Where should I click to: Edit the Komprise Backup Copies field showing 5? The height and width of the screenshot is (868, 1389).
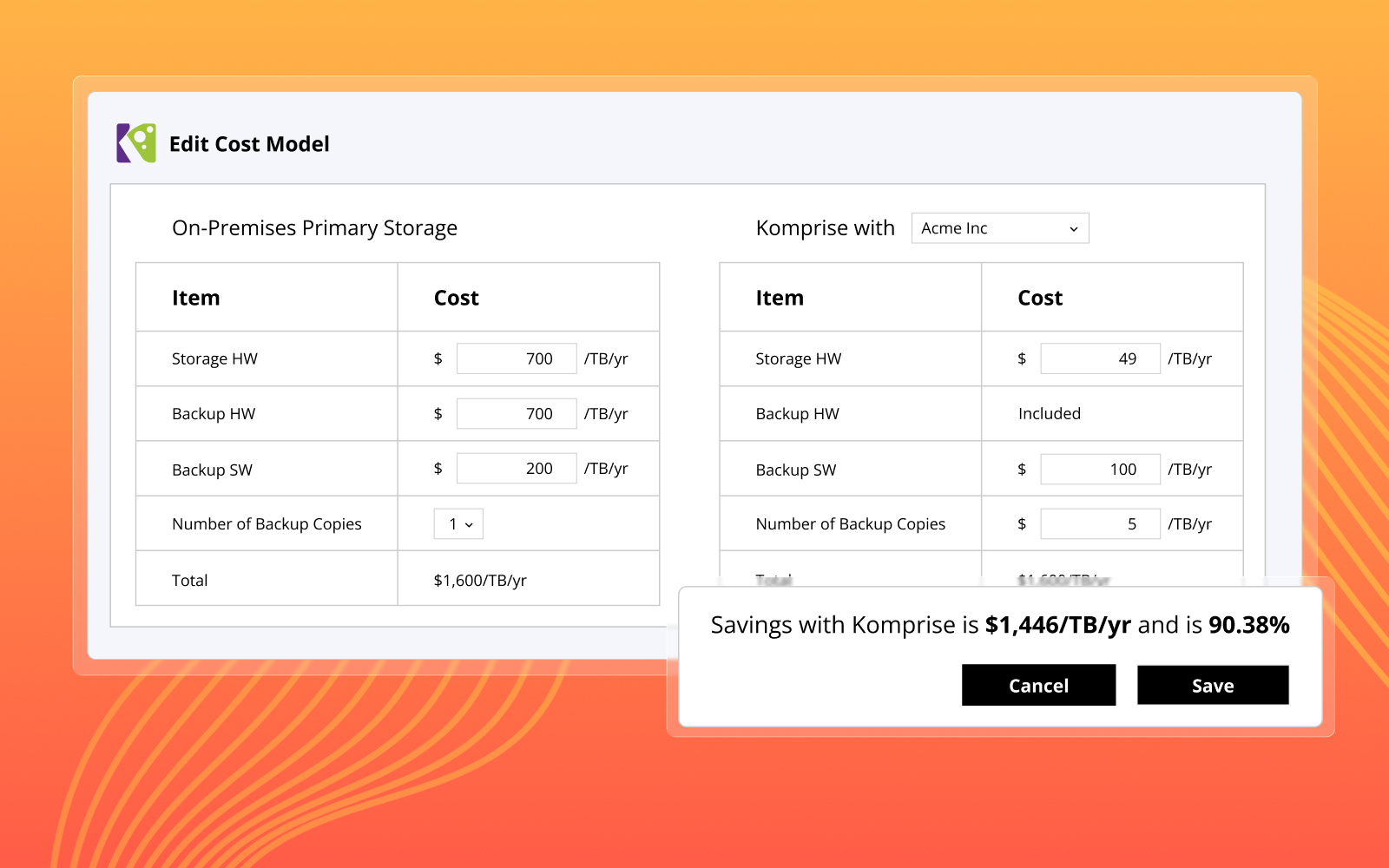click(x=1100, y=523)
